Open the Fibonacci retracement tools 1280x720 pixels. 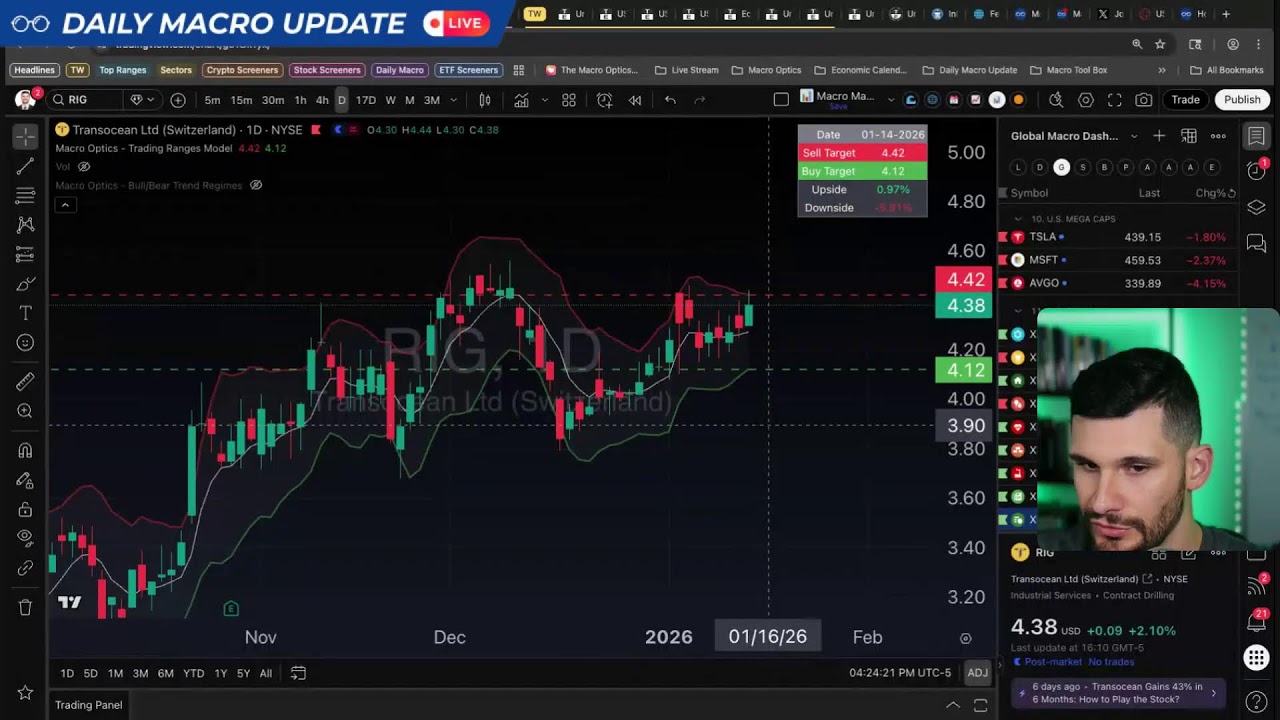pos(25,195)
